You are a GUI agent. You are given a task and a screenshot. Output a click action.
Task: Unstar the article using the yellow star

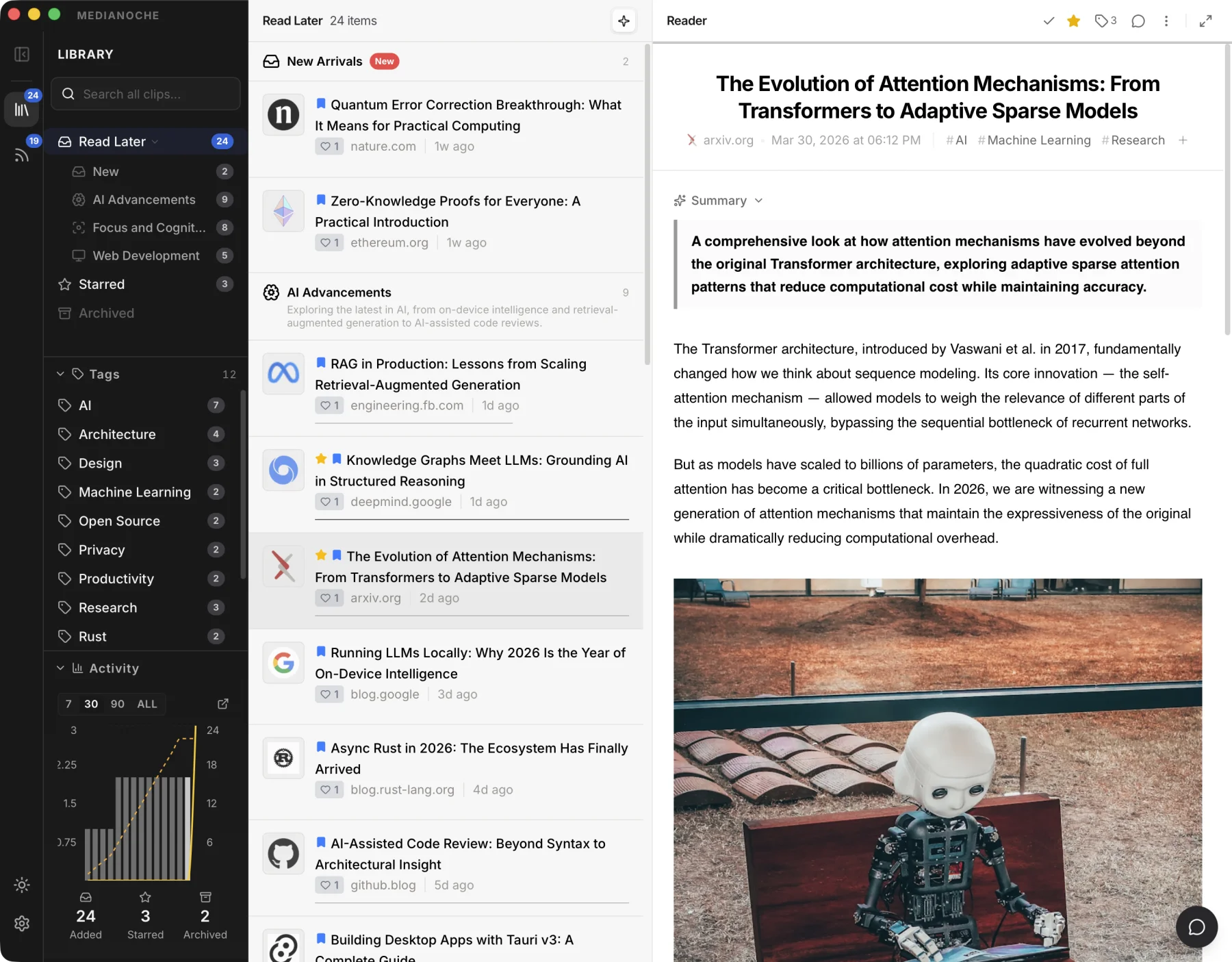click(x=1073, y=21)
